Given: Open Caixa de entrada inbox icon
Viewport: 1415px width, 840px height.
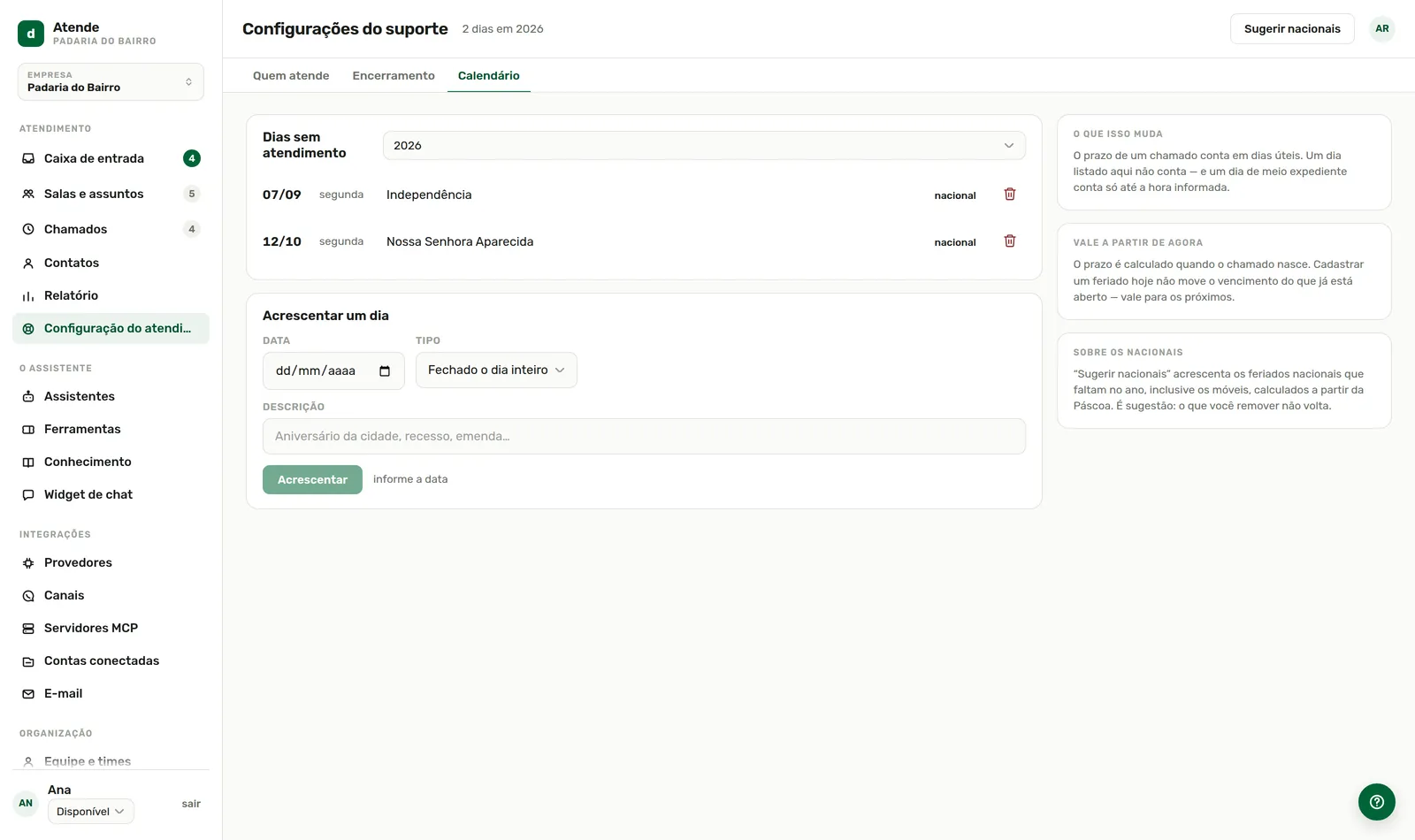Looking at the screenshot, I should click(28, 158).
